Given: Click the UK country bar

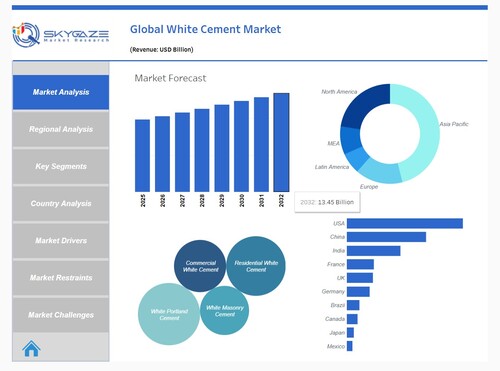Looking at the screenshot, I should tap(360, 278).
